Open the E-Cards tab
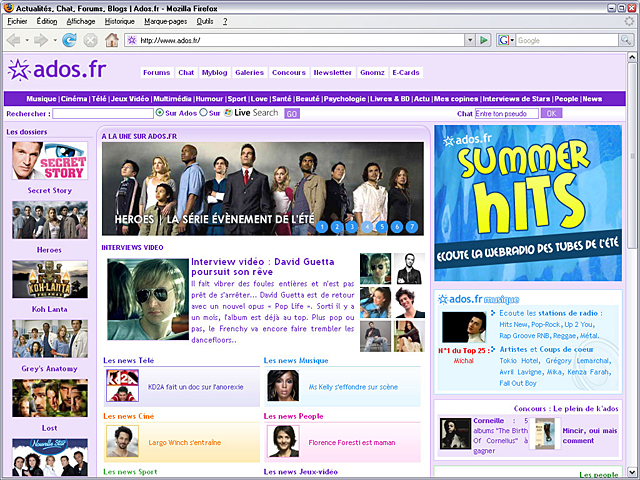This screenshot has height=480, width=640. click(x=406, y=72)
